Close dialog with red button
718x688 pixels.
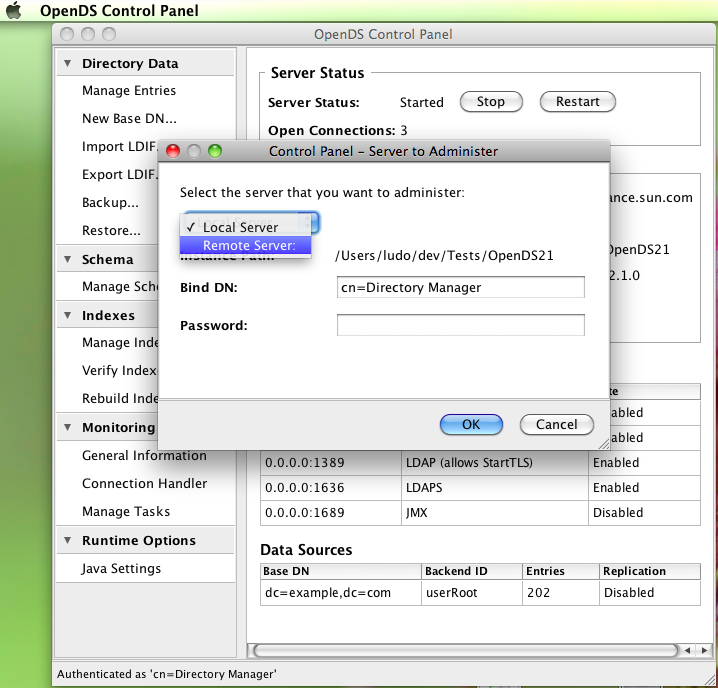(172, 152)
